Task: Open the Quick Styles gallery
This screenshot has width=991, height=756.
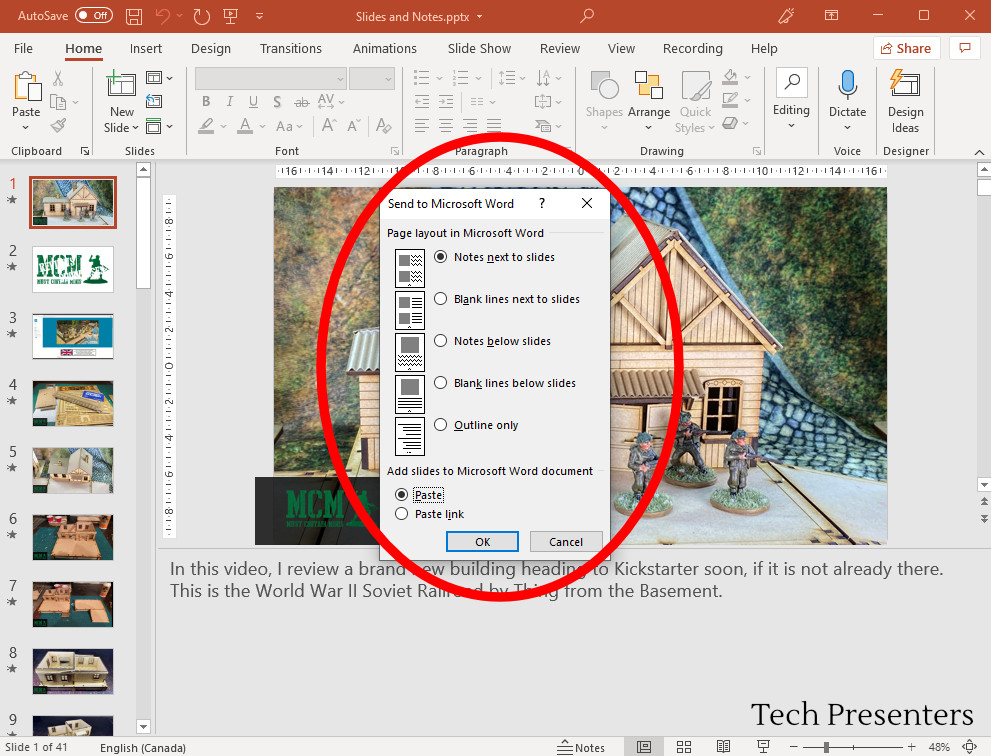Action: click(695, 101)
